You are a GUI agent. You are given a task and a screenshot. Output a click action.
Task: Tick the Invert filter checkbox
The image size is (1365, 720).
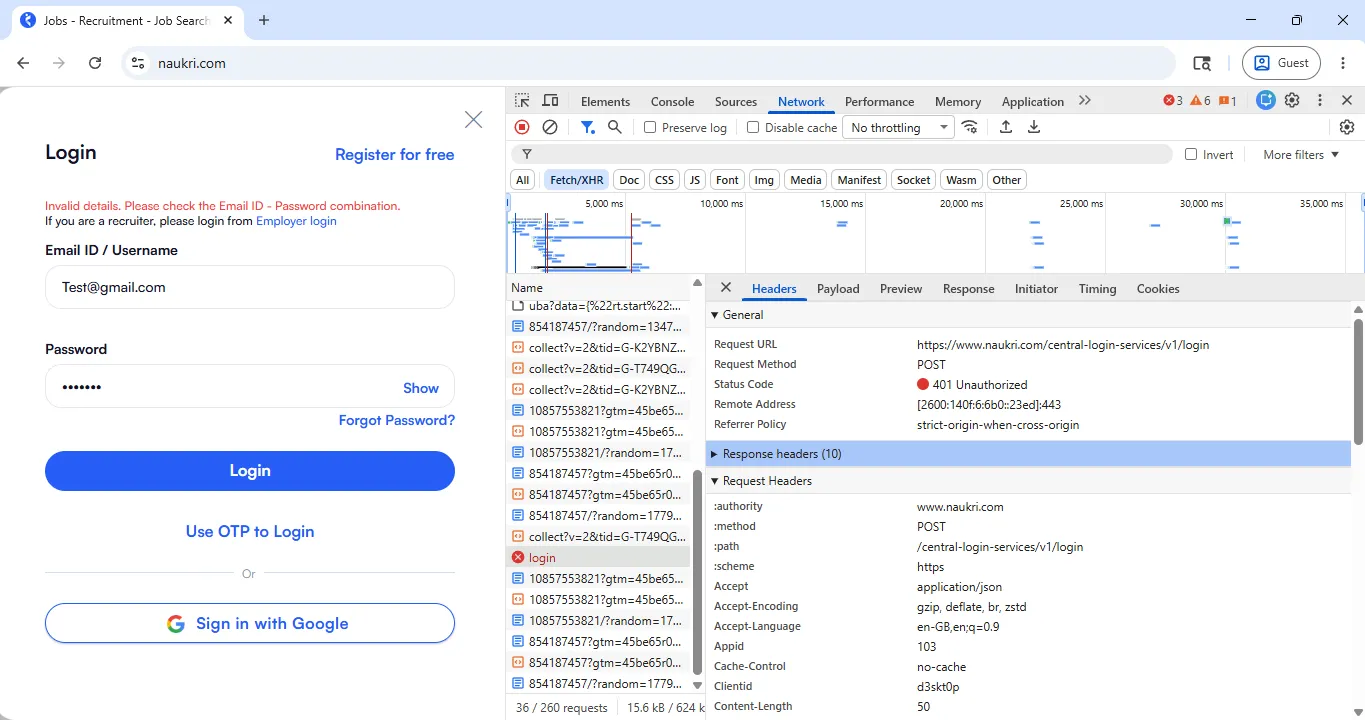coord(1191,154)
